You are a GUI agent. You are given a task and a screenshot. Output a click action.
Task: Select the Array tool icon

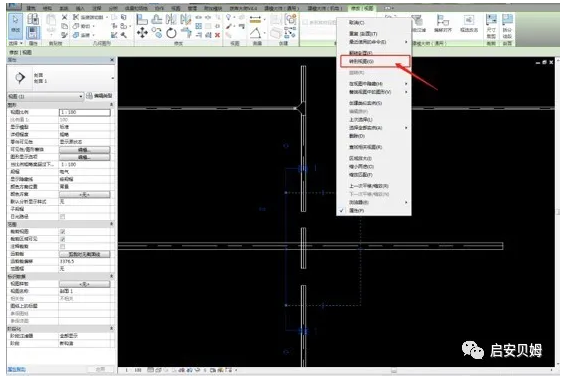(x=198, y=26)
